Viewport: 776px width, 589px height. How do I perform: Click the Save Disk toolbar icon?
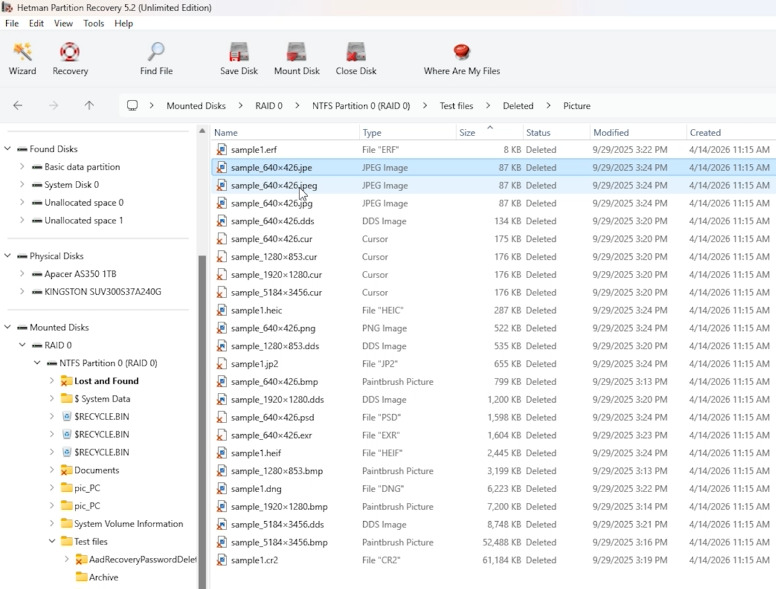239,52
